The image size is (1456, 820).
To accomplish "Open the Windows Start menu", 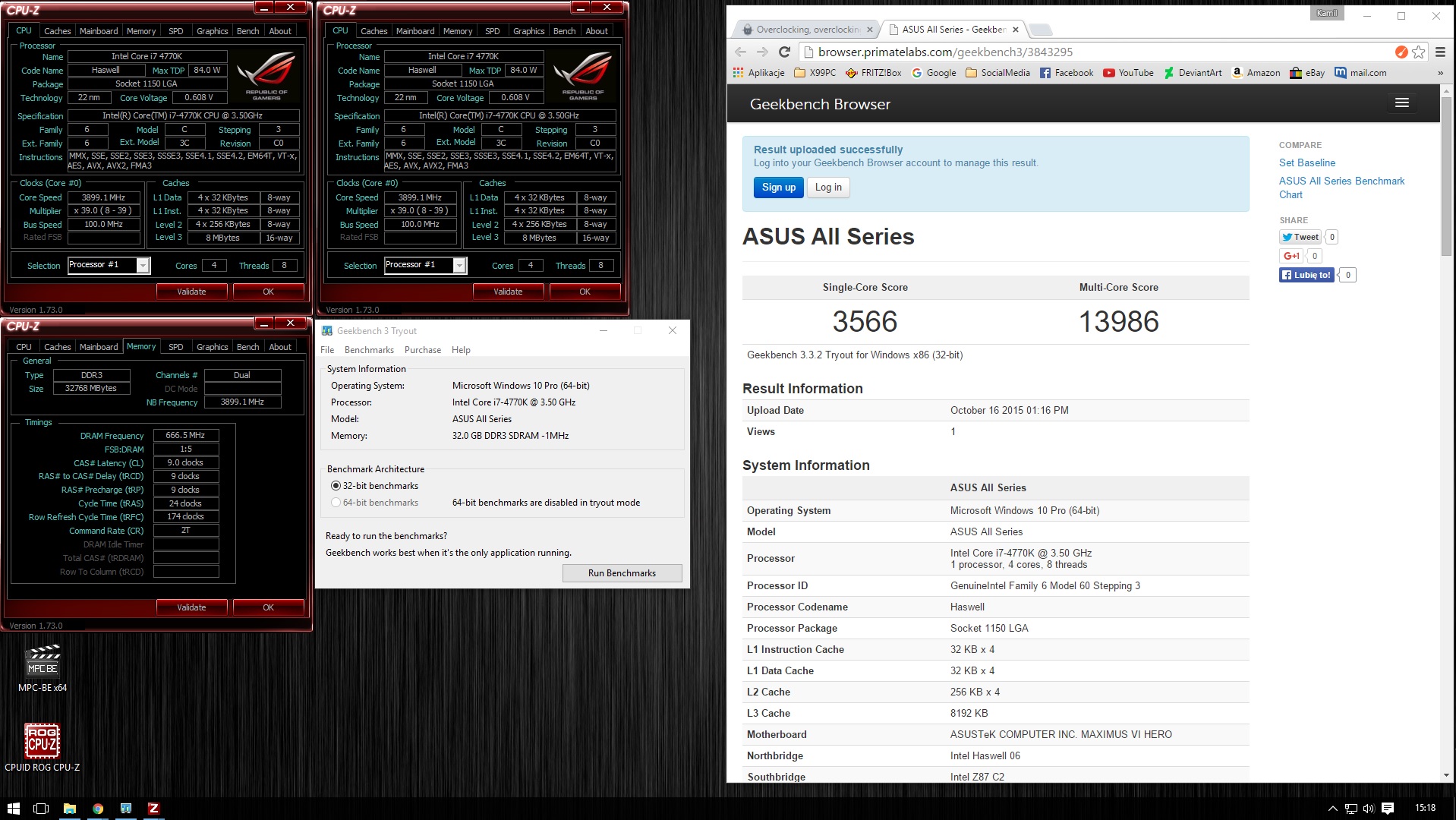I will [13, 809].
